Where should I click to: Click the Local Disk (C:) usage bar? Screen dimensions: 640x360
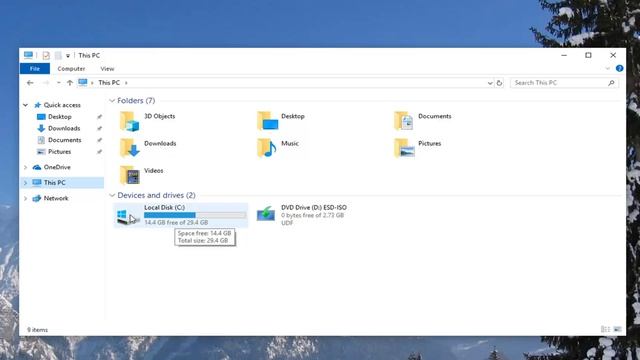pos(195,215)
